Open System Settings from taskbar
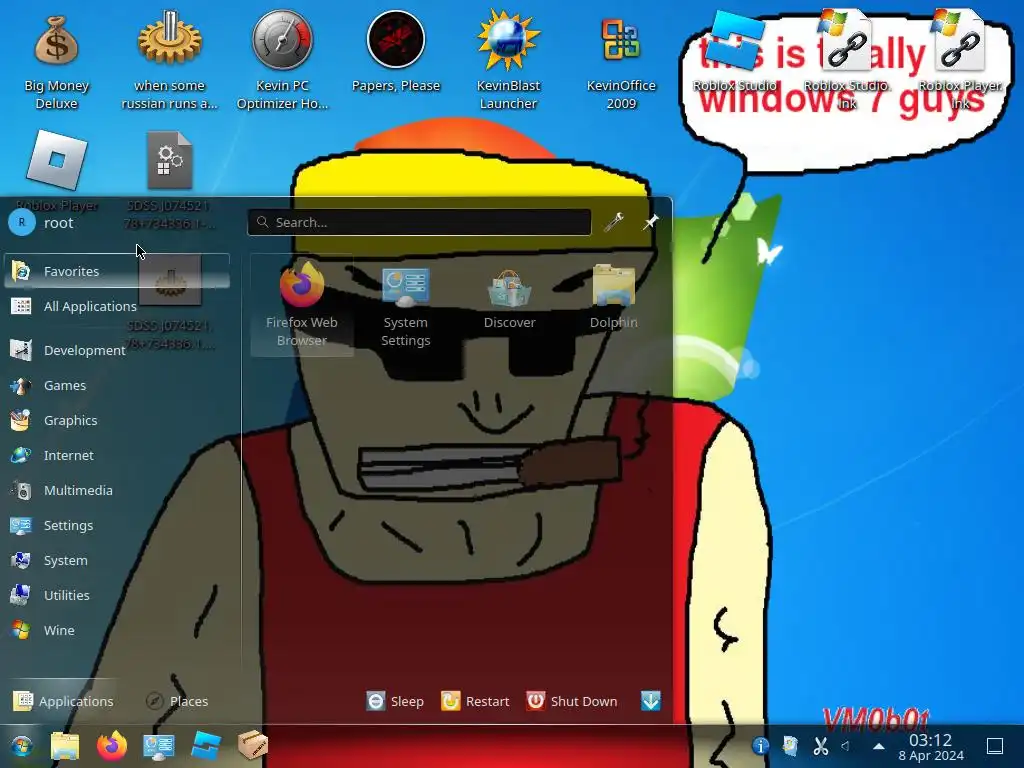The height and width of the screenshot is (768, 1024). click(x=159, y=746)
